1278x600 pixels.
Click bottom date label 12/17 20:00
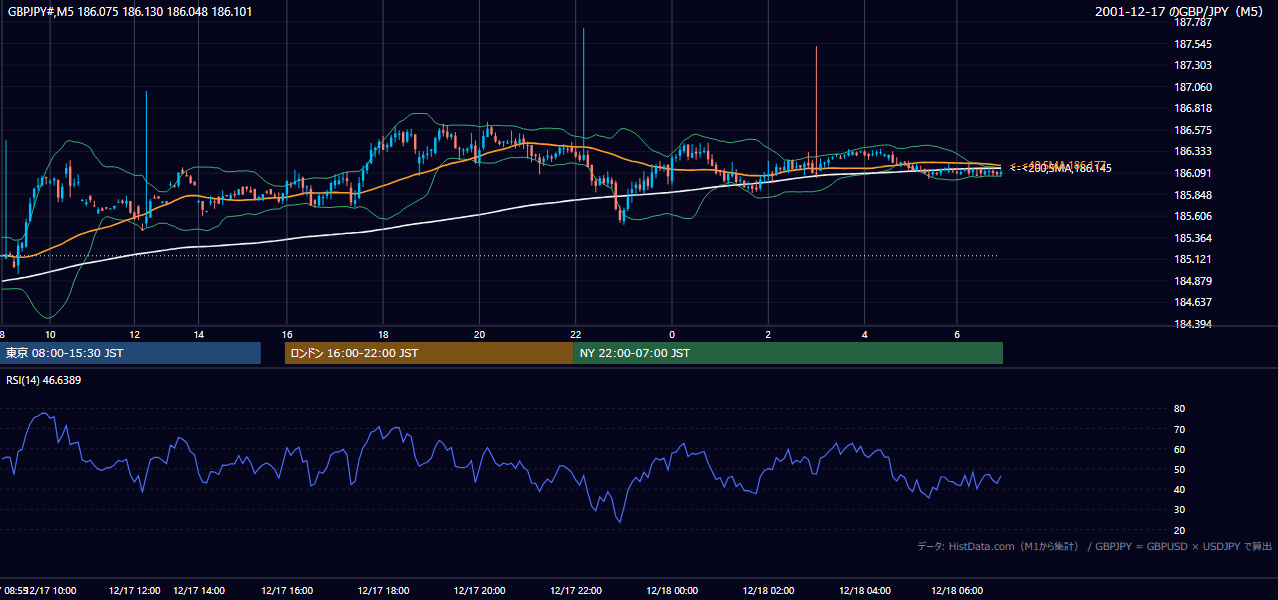click(479, 590)
